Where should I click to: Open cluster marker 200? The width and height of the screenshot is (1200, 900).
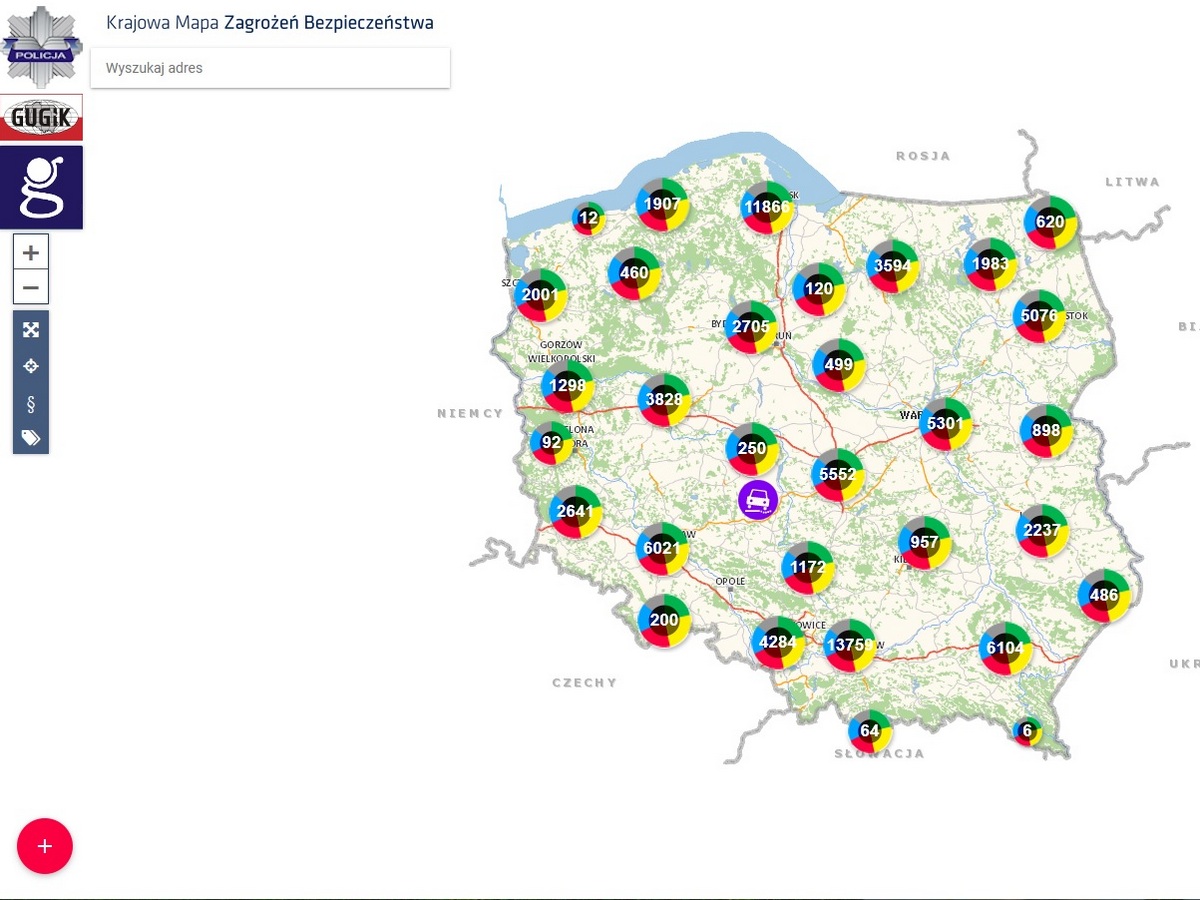pyautogui.click(x=664, y=620)
